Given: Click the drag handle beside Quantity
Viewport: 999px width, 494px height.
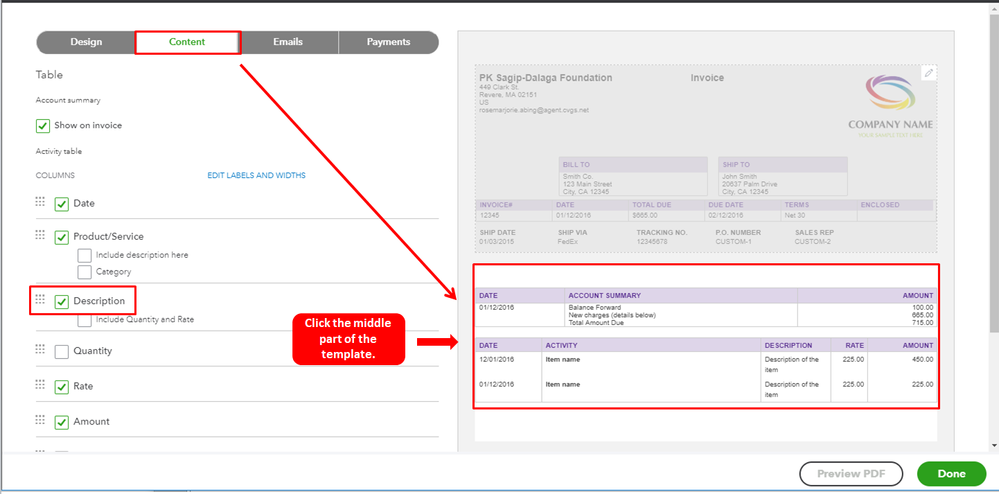Looking at the screenshot, I should [x=40, y=349].
